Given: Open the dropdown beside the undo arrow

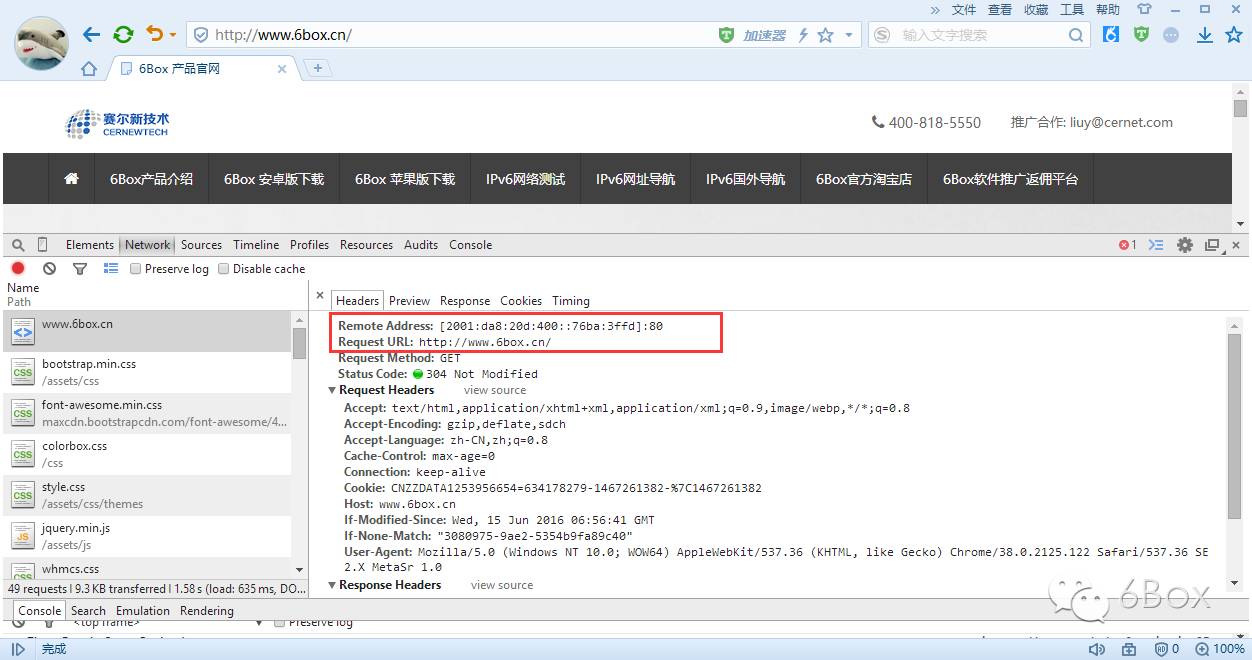Looking at the screenshot, I should pos(172,35).
